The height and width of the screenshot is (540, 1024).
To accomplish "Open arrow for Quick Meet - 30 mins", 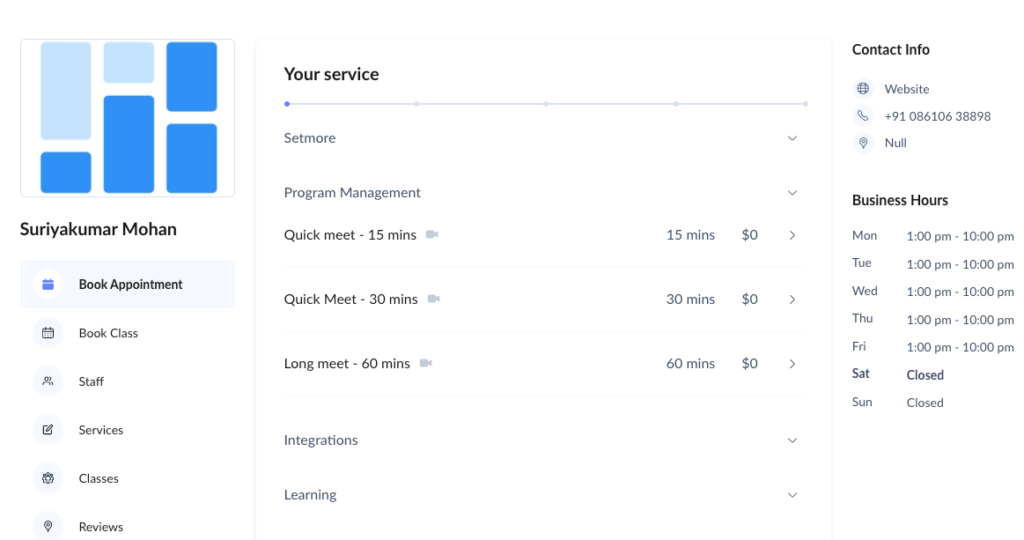I will point(792,300).
